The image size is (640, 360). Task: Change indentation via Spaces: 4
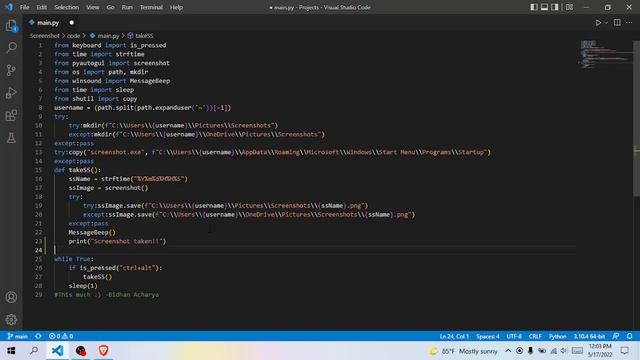488,336
